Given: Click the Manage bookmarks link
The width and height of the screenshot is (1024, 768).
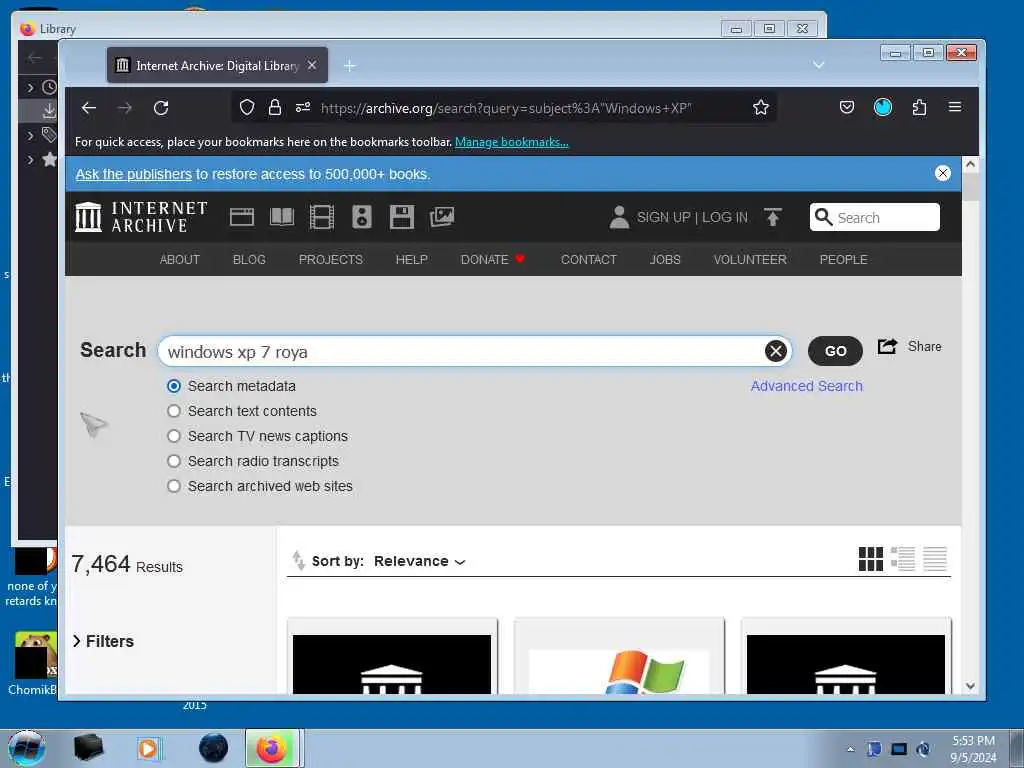Looking at the screenshot, I should tap(511, 142).
